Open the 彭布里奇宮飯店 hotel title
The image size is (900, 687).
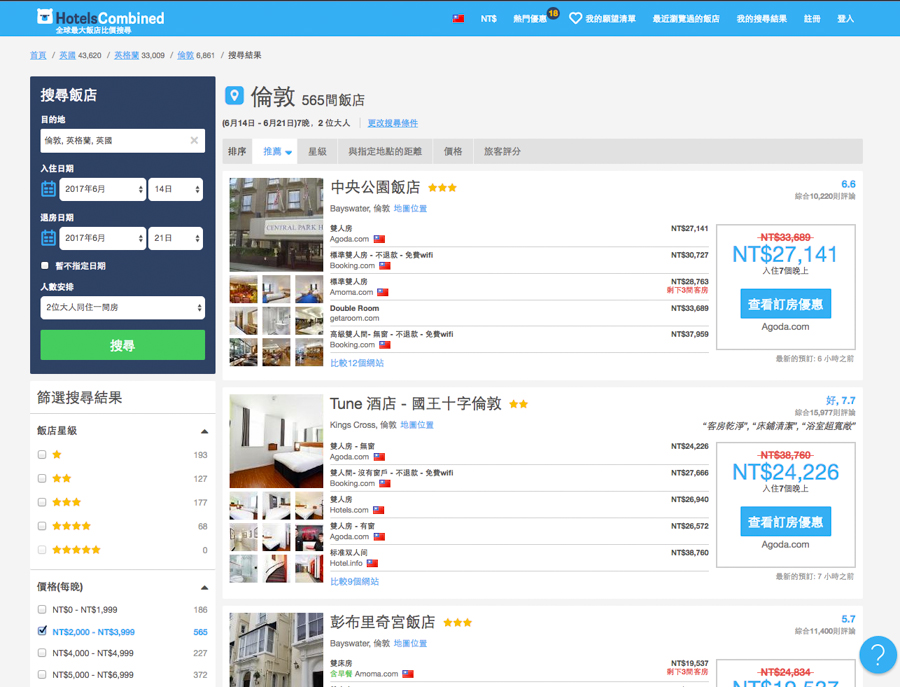(382, 622)
